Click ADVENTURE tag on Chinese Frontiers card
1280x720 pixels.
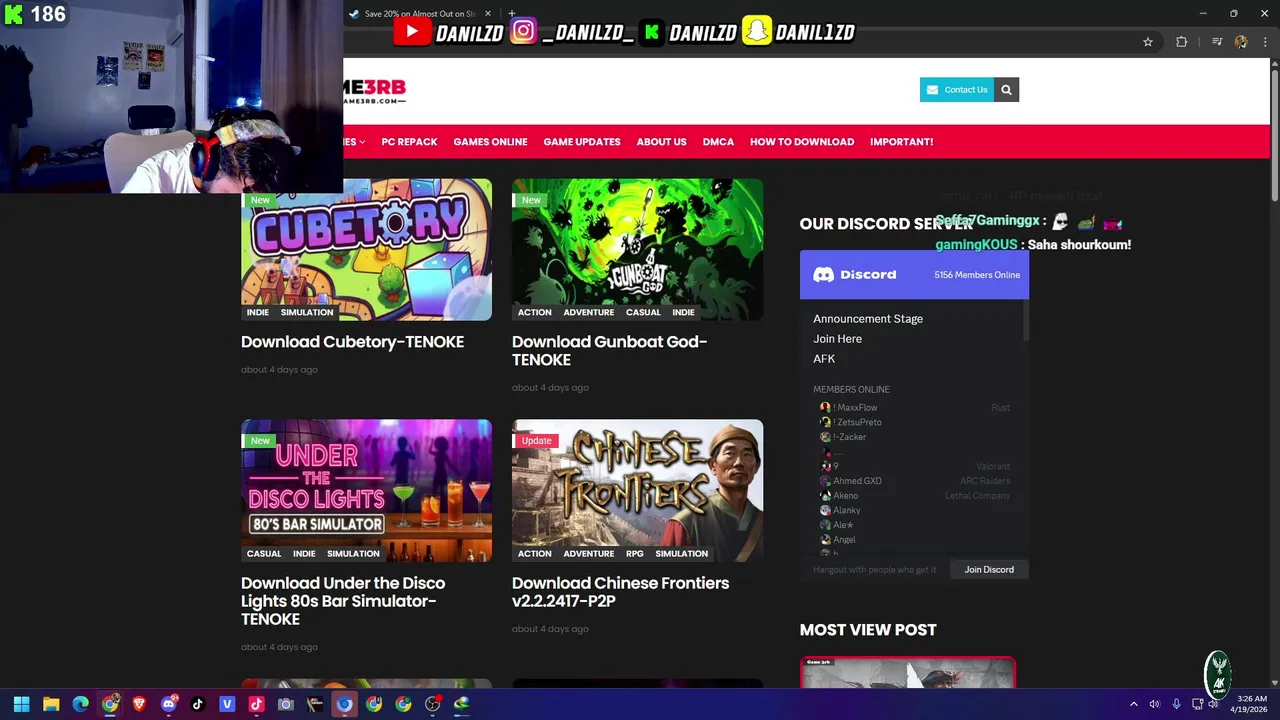pyautogui.click(x=588, y=554)
